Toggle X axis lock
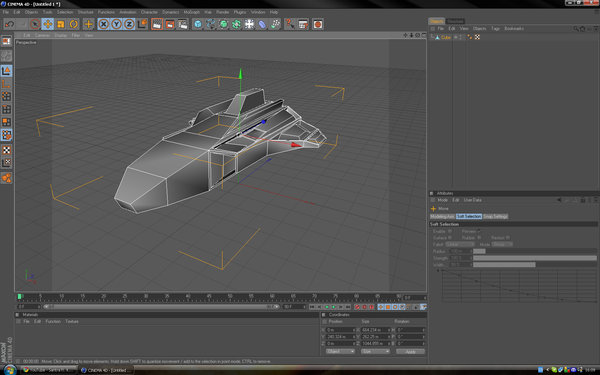Screen dimensions: 600x375 [x=103, y=24]
